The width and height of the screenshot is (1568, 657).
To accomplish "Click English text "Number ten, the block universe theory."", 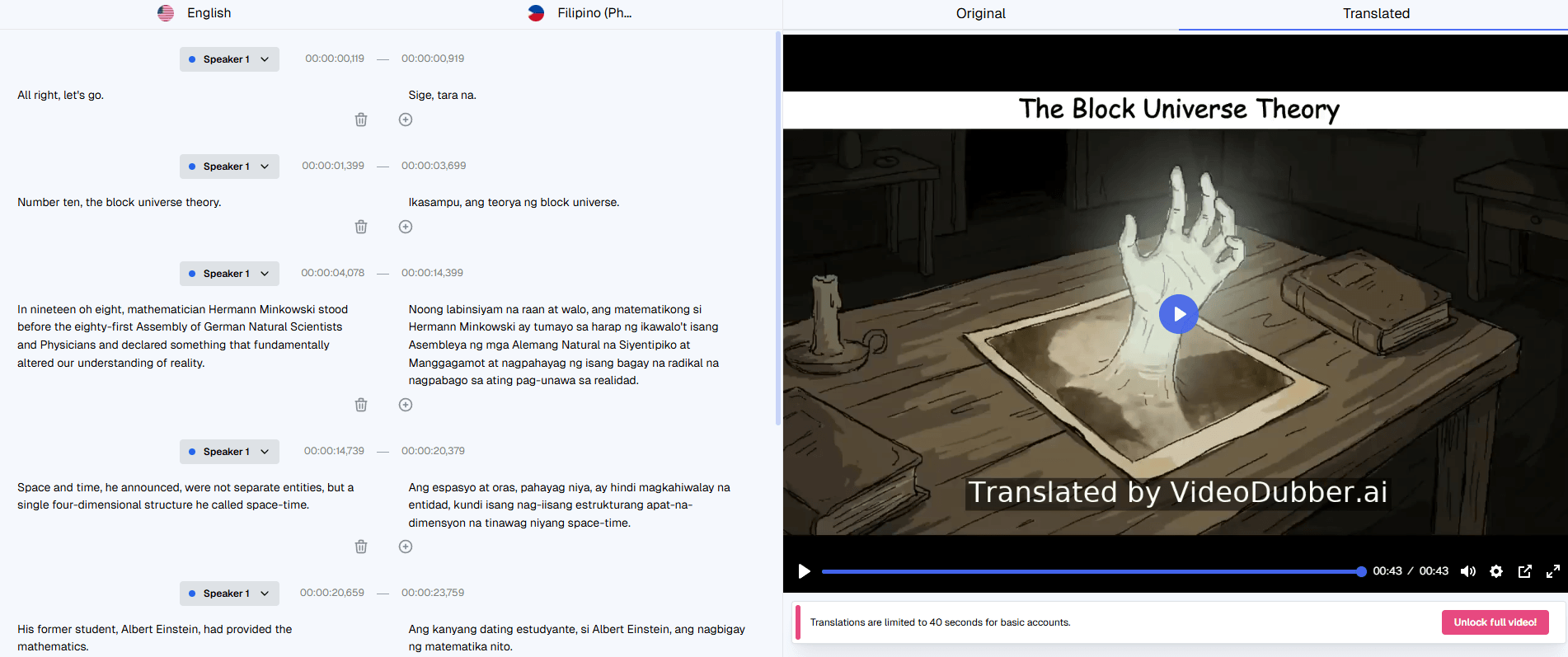I will 120,202.
